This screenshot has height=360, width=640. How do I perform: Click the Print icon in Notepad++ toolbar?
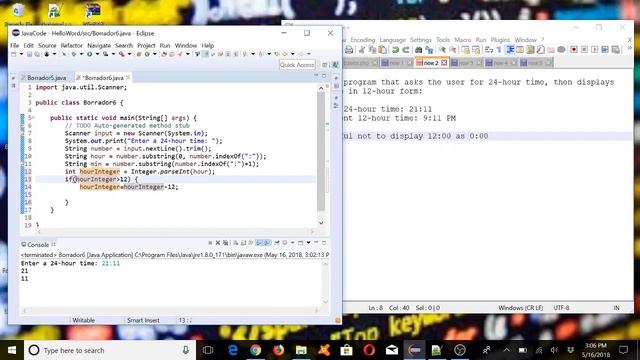349,50
